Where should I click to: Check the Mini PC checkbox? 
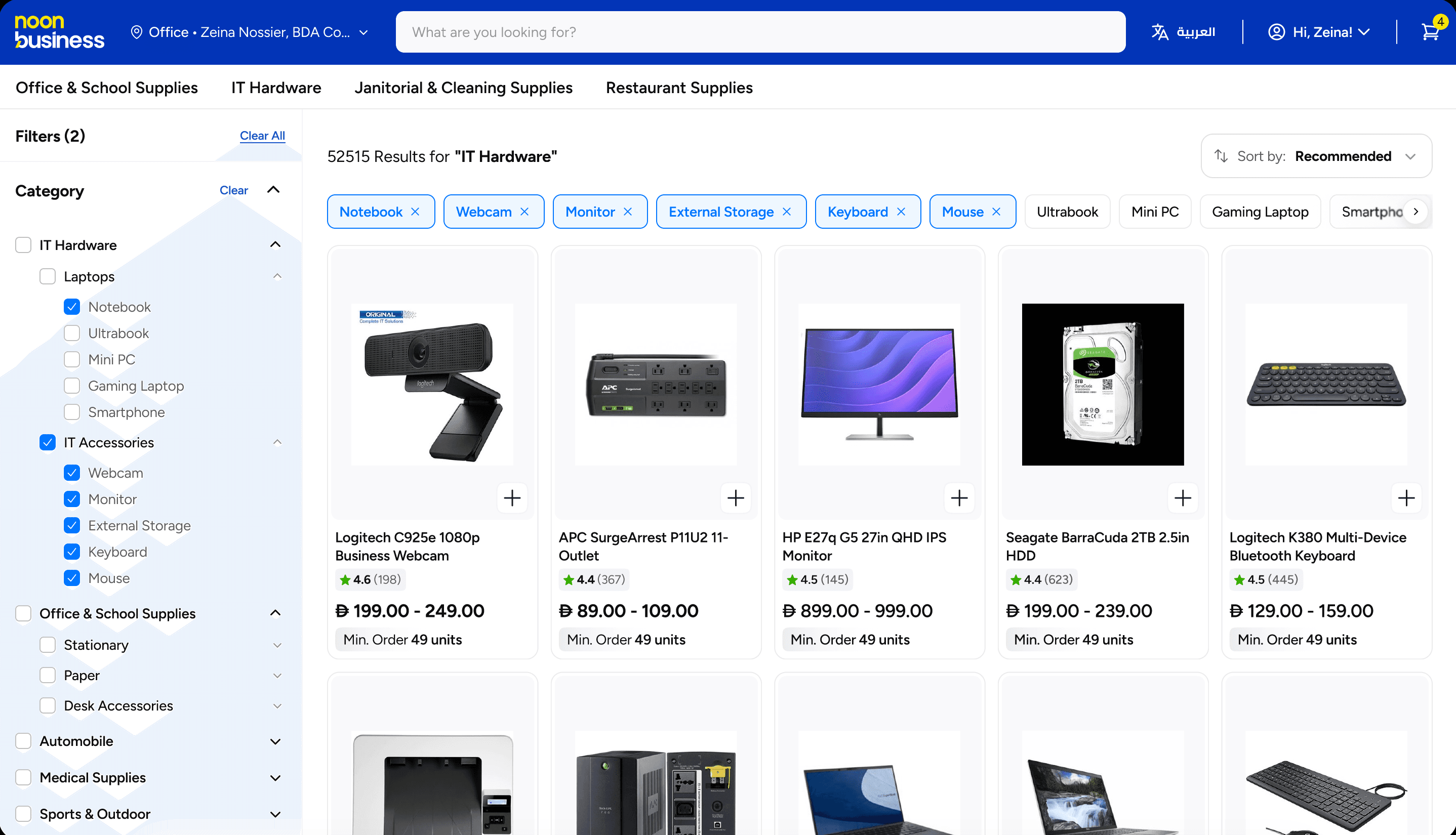[x=72, y=360]
